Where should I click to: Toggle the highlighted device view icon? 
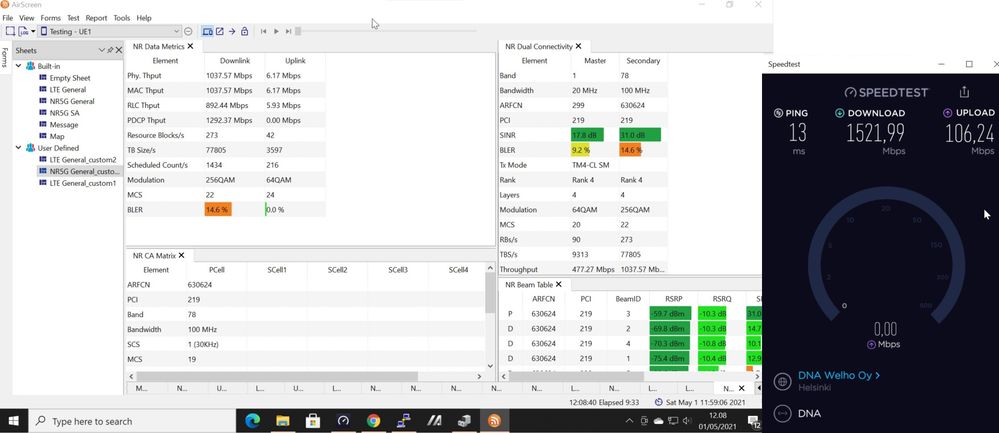tap(208, 31)
